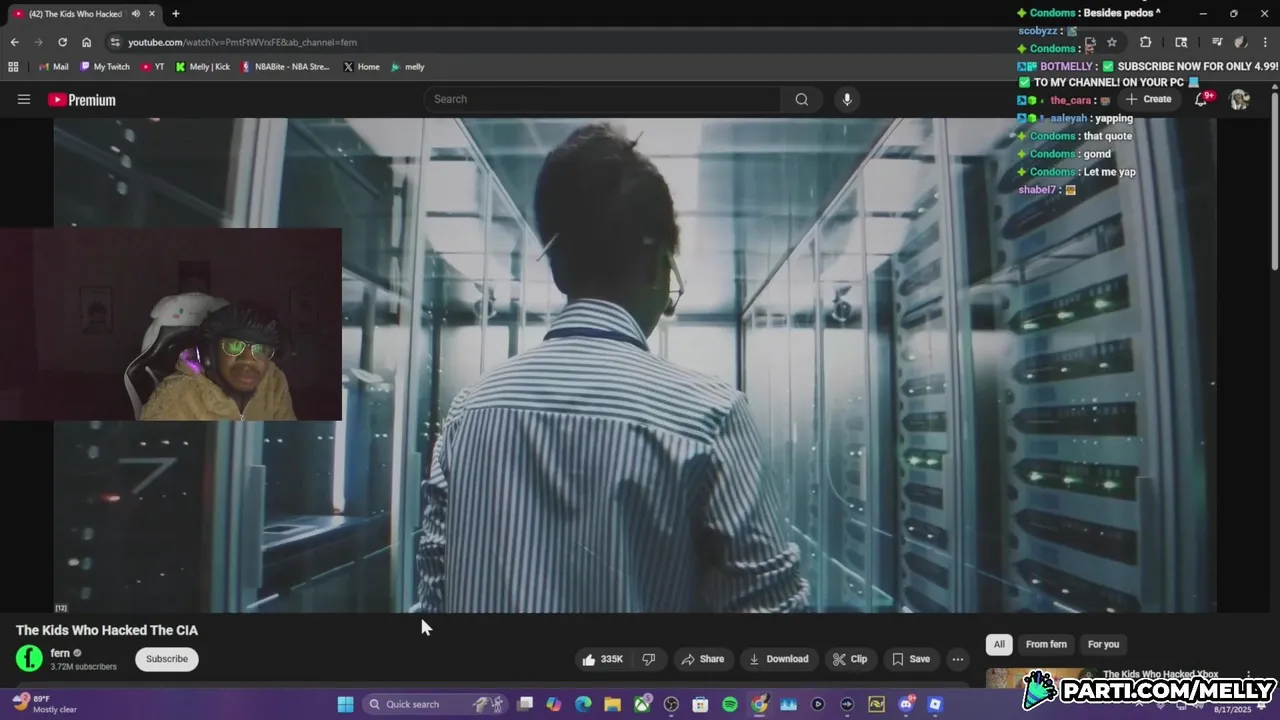Viewport: 1280px width, 720px height.
Task: Click the page vertical scrollbar
Action: (1274, 180)
